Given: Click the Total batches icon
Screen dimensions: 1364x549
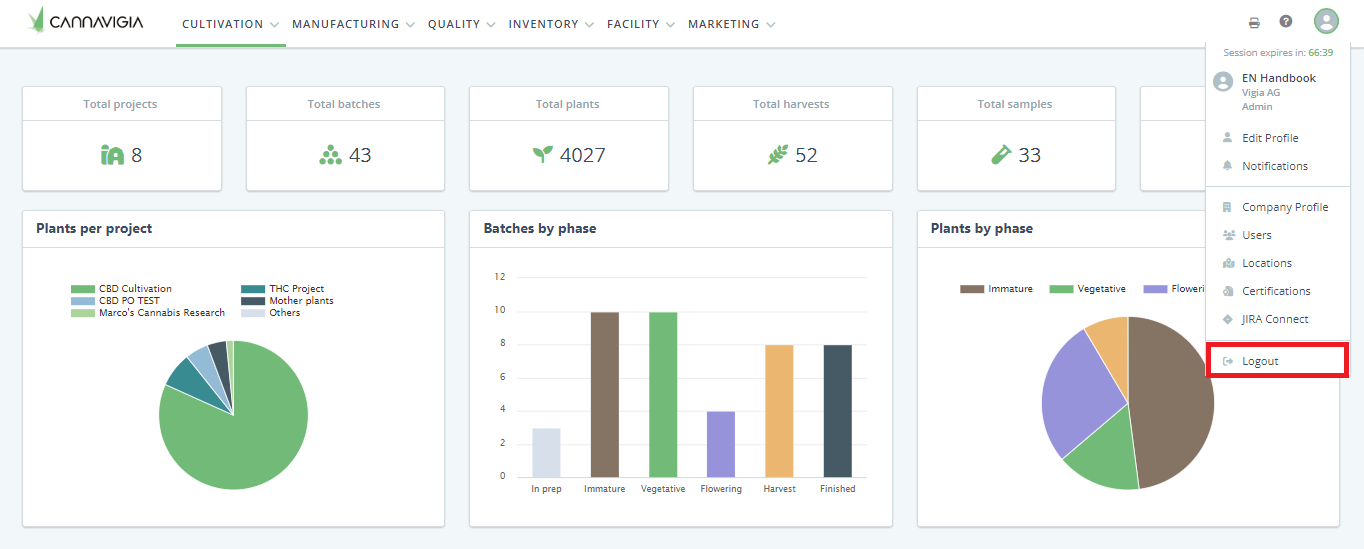Looking at the screenshot, I should (330, 155).
